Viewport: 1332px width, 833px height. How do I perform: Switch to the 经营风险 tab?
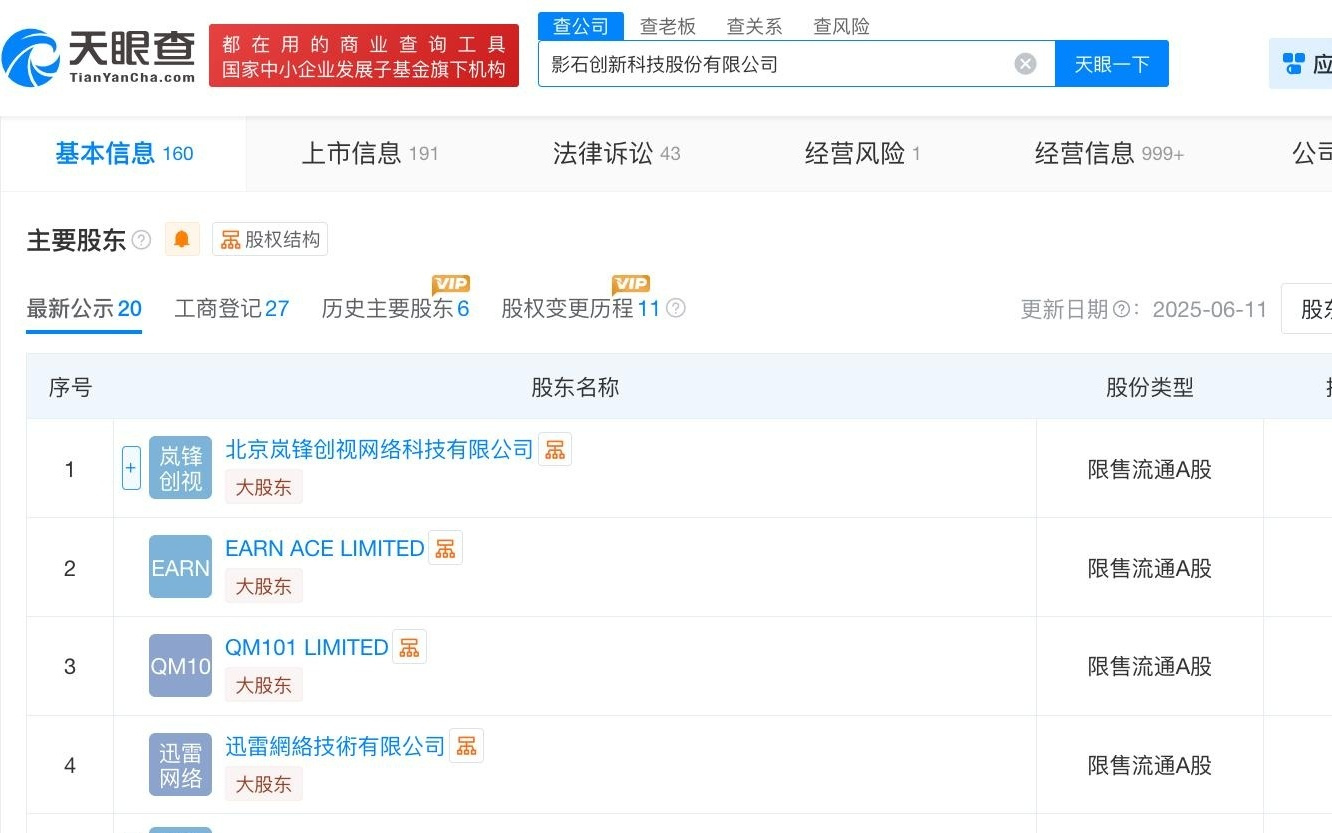851,153
